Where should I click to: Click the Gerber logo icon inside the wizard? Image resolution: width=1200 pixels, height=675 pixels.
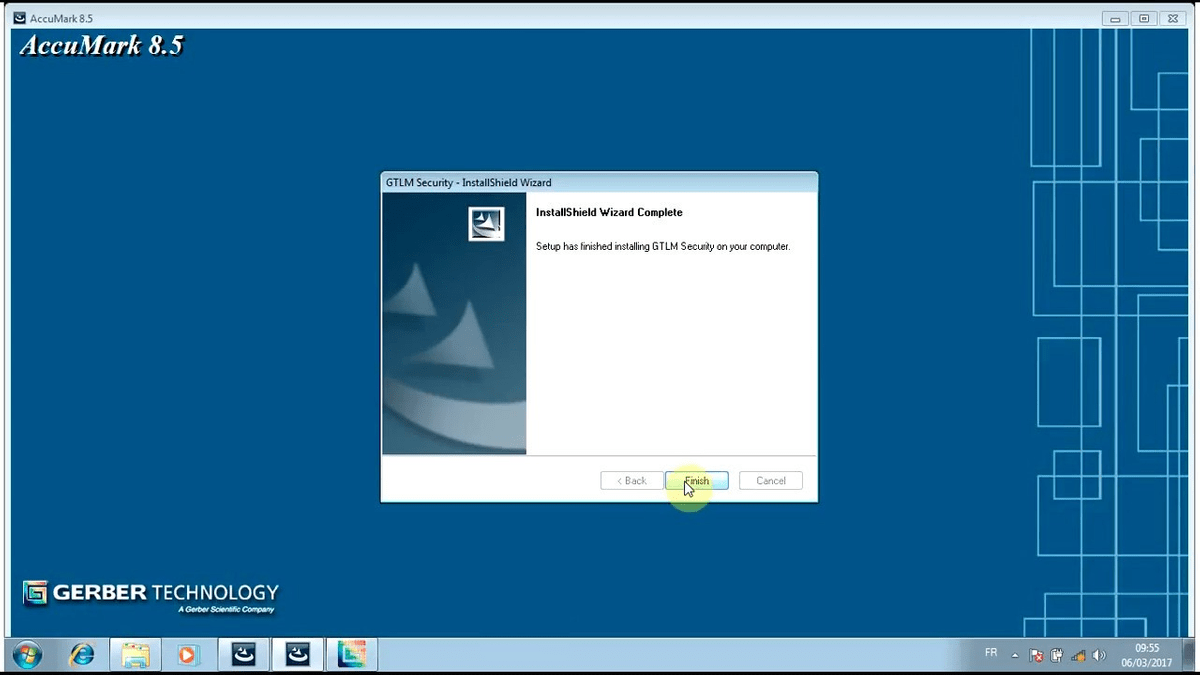click(486, 224)
